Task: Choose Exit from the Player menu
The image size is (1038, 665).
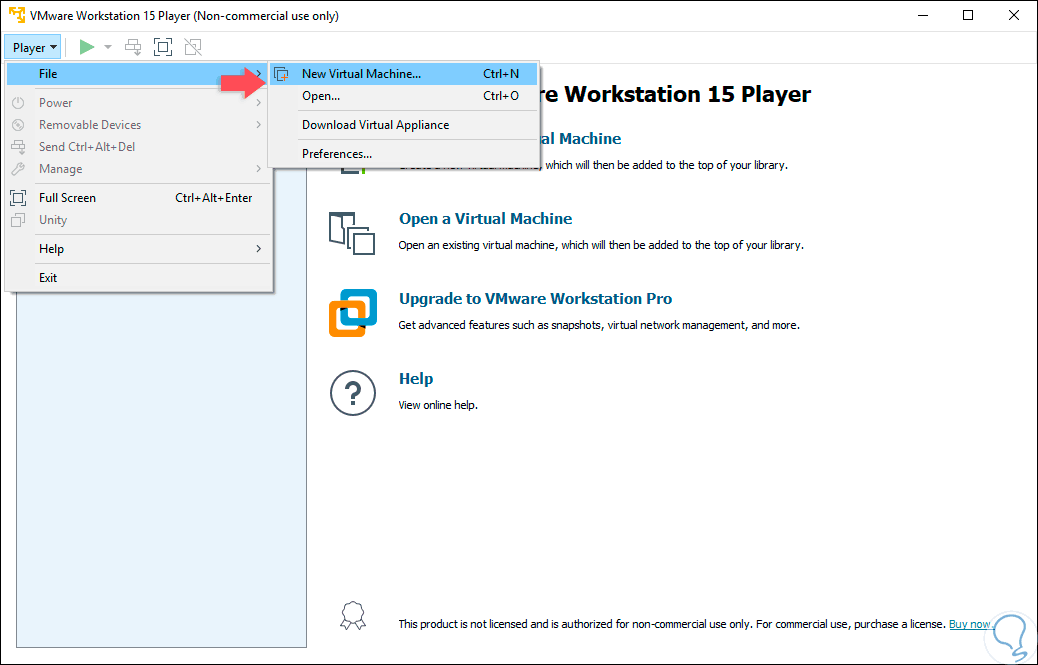Action: click(137, 278)
